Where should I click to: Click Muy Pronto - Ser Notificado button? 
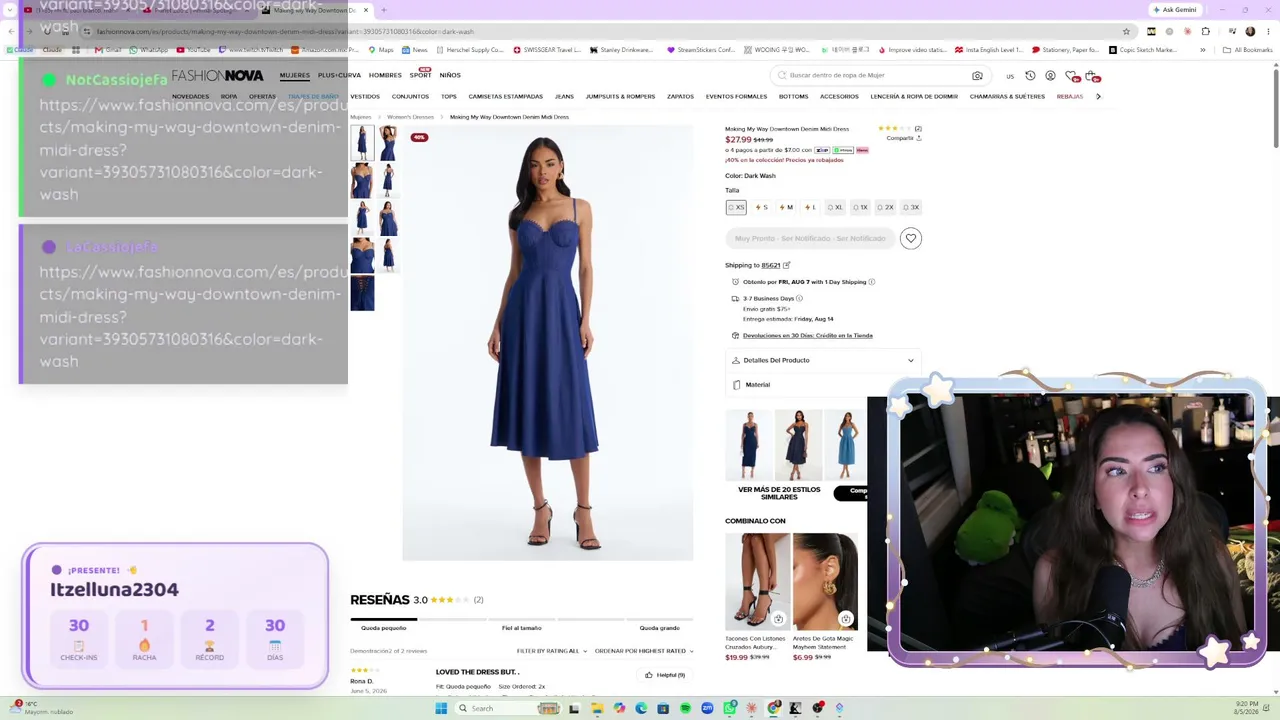(810, 238)
